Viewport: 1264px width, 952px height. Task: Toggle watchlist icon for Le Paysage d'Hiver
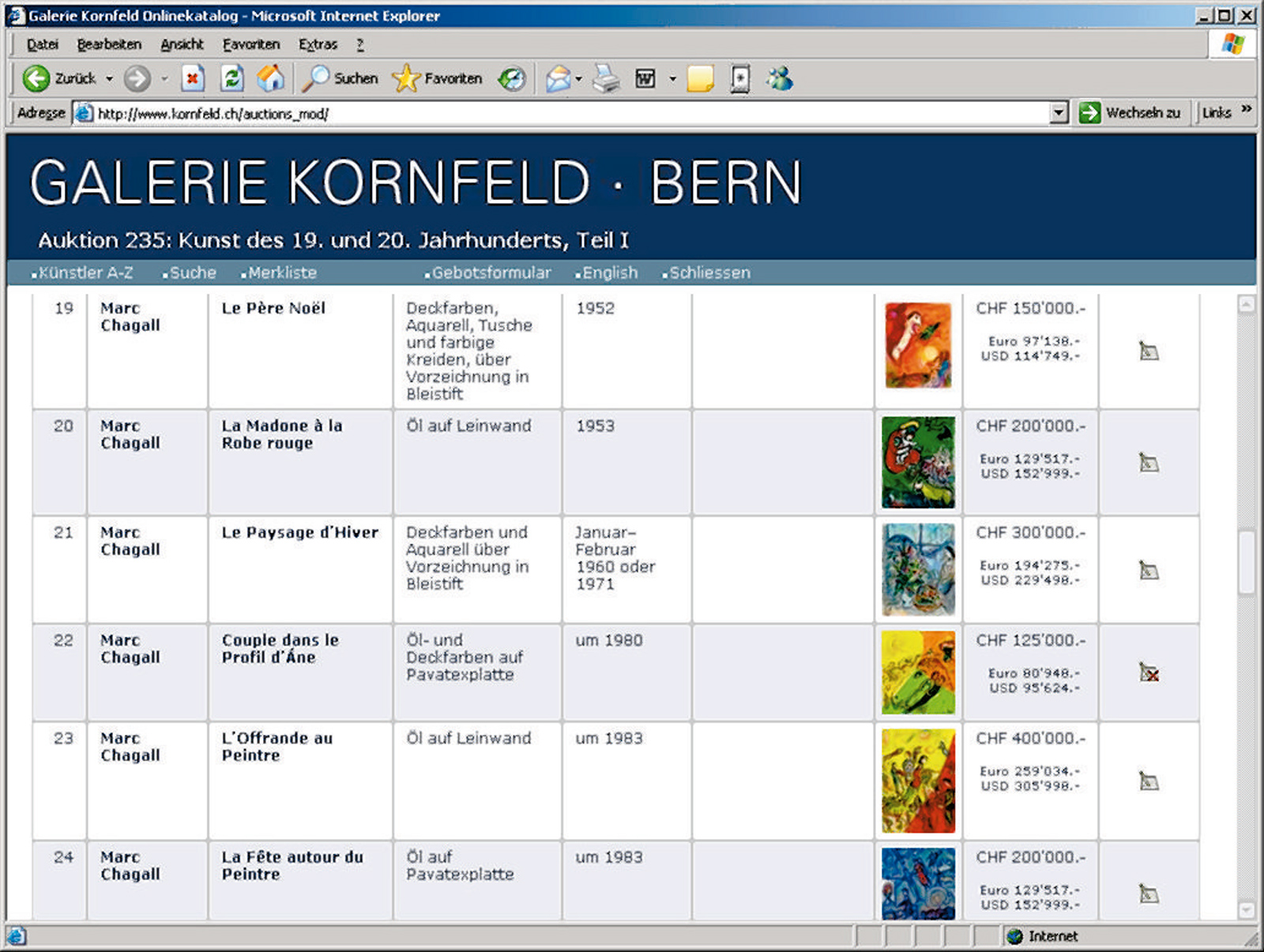tap(1149, 570)
